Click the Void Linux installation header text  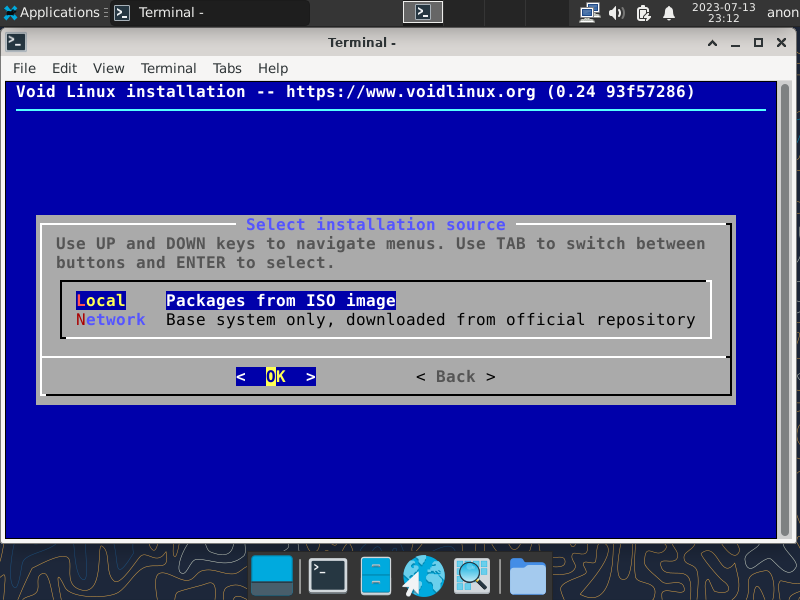coord(355,92)
